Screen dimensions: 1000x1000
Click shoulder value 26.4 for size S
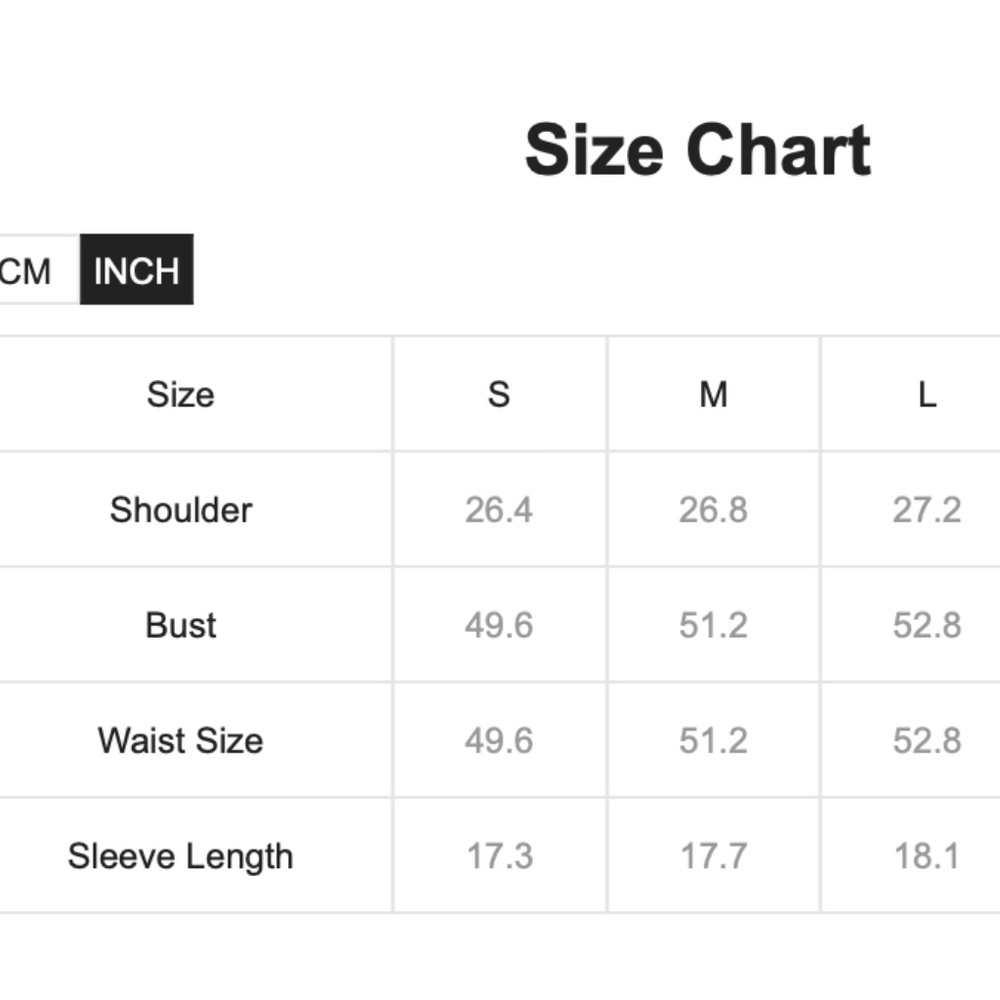coord(499,510)
